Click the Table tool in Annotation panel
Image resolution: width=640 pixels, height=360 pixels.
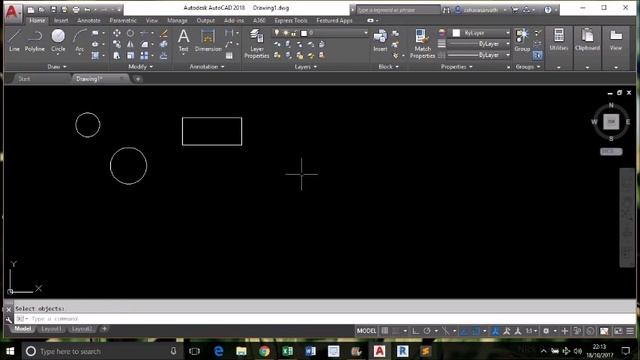229,56
